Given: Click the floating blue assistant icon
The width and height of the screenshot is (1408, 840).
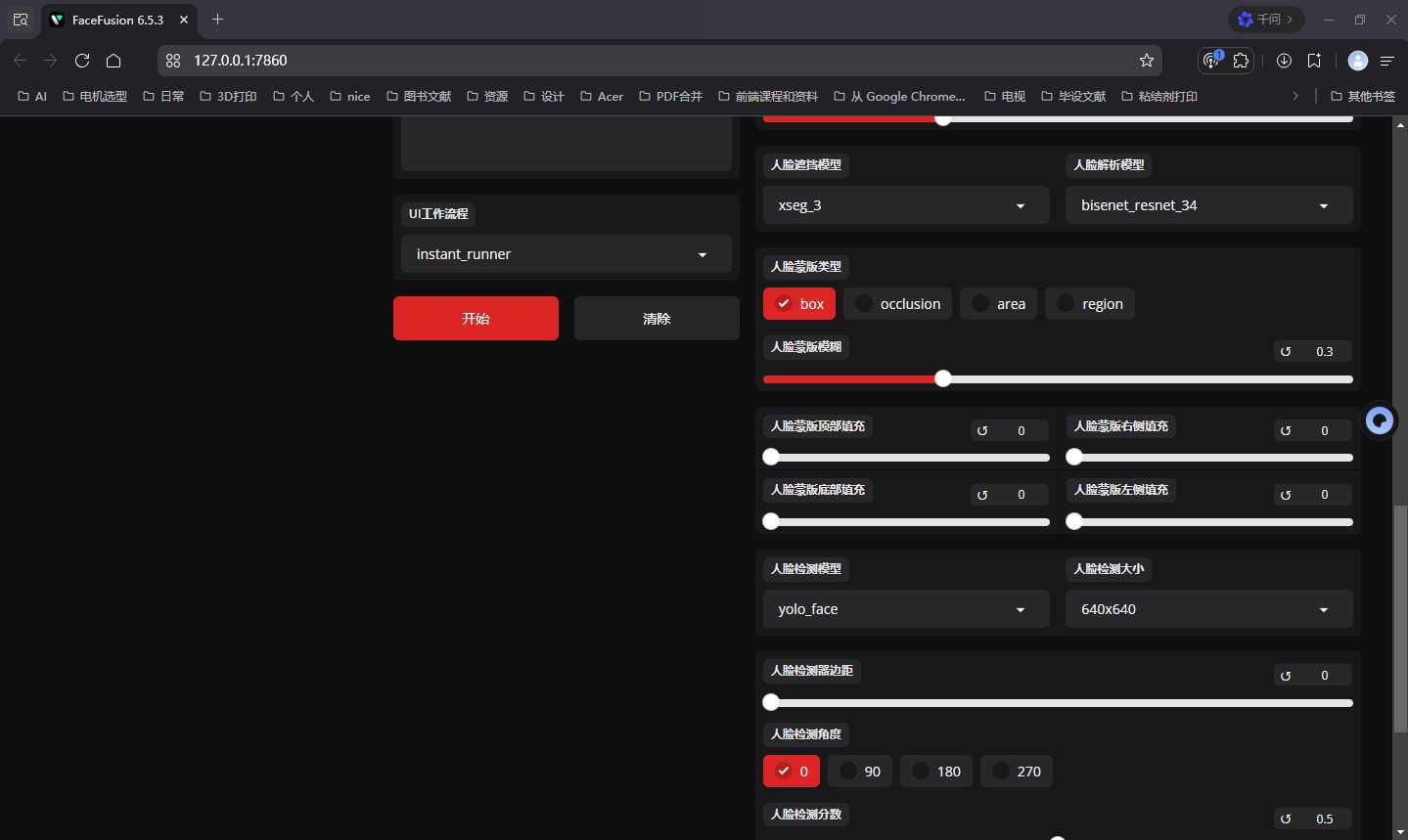Looking at the screenshot, I should click(1380, 421).
